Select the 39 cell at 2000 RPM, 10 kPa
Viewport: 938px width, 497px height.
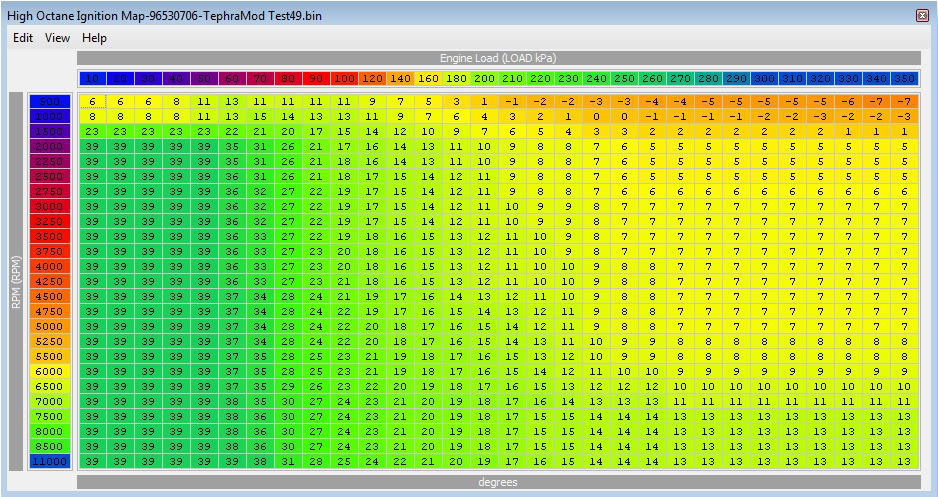(92, 146)
